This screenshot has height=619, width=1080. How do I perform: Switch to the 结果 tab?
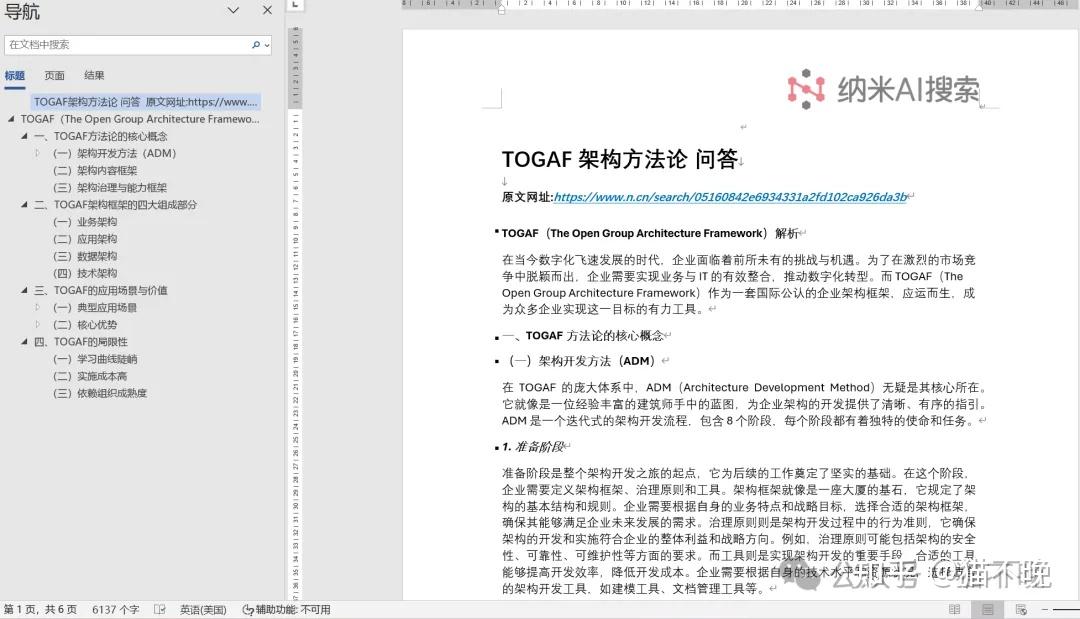coord(94,76)
